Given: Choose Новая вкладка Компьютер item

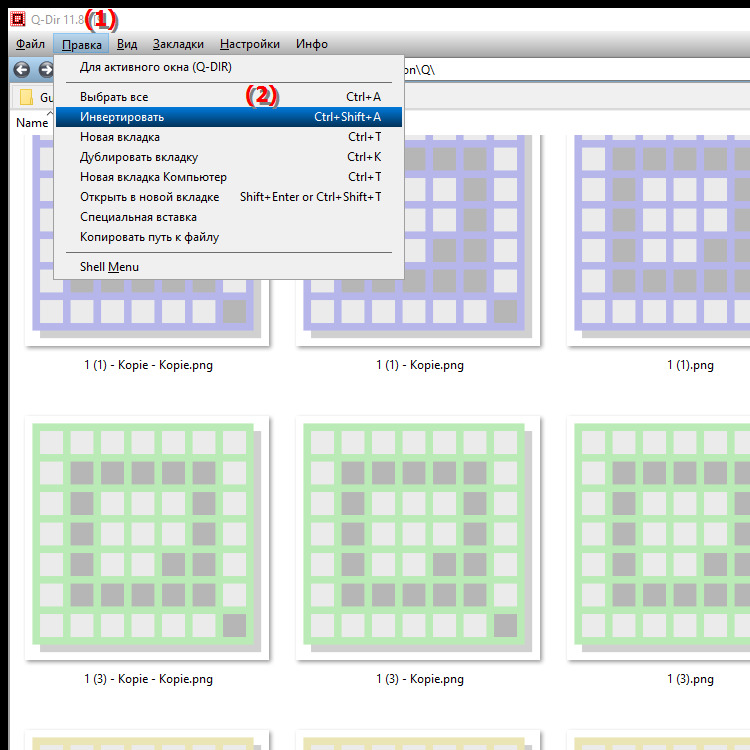Looking at the screenshot, I should 229,177.
